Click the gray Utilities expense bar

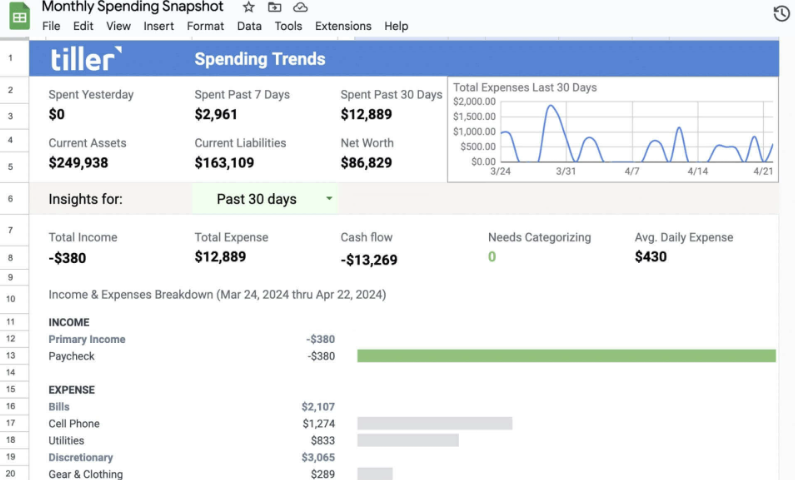click(x=408, y=440)
